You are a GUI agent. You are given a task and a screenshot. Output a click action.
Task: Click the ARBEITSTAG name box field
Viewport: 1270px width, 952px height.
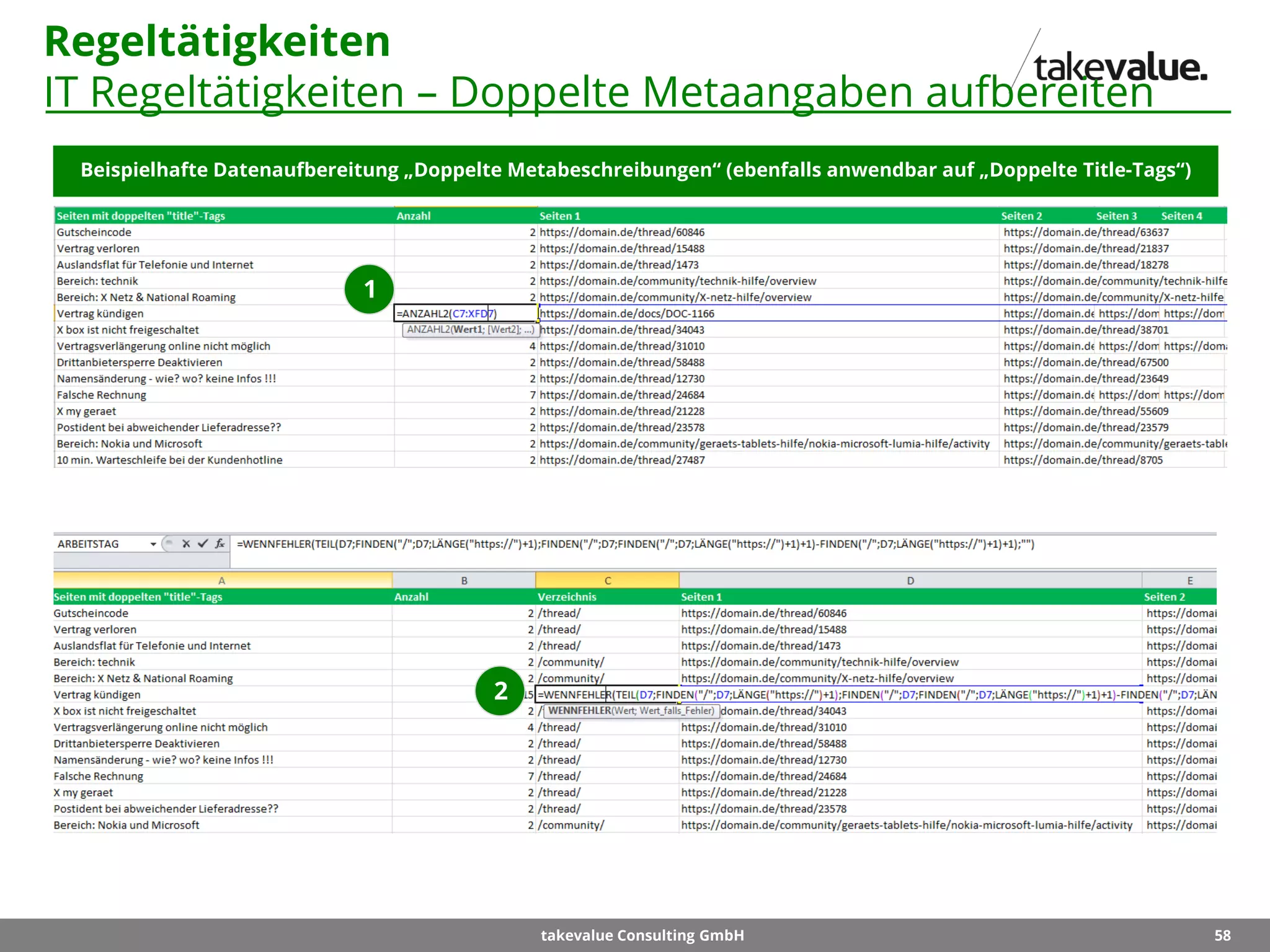tap(102, 544)
